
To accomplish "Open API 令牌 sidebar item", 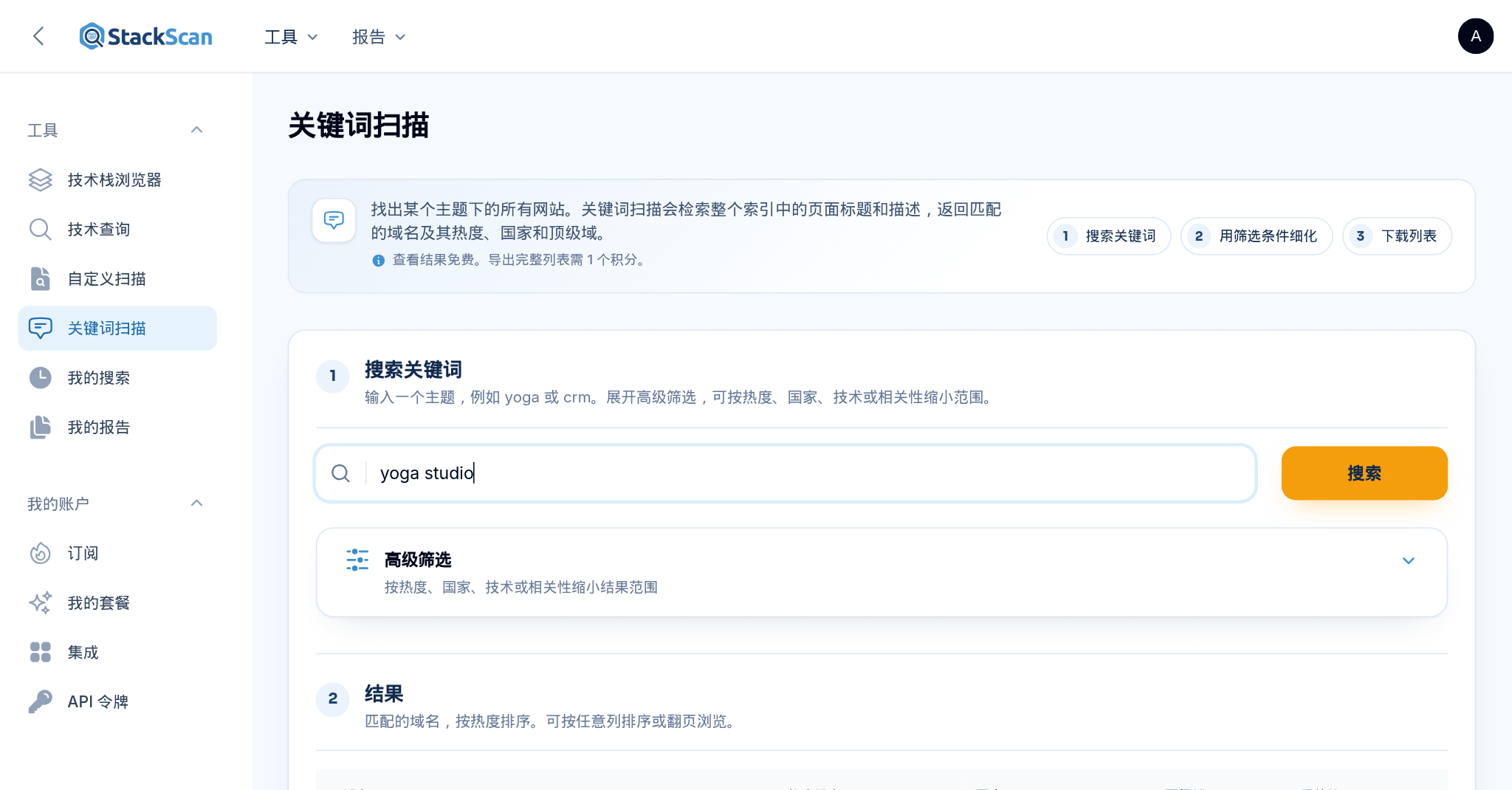I will click(117, 702).
